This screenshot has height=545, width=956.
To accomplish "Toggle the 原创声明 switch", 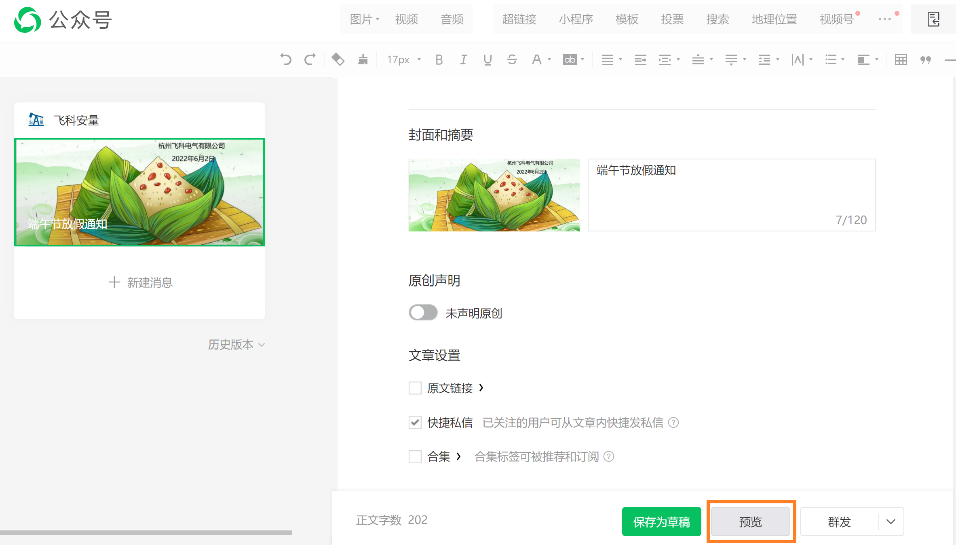I will 423,313.
